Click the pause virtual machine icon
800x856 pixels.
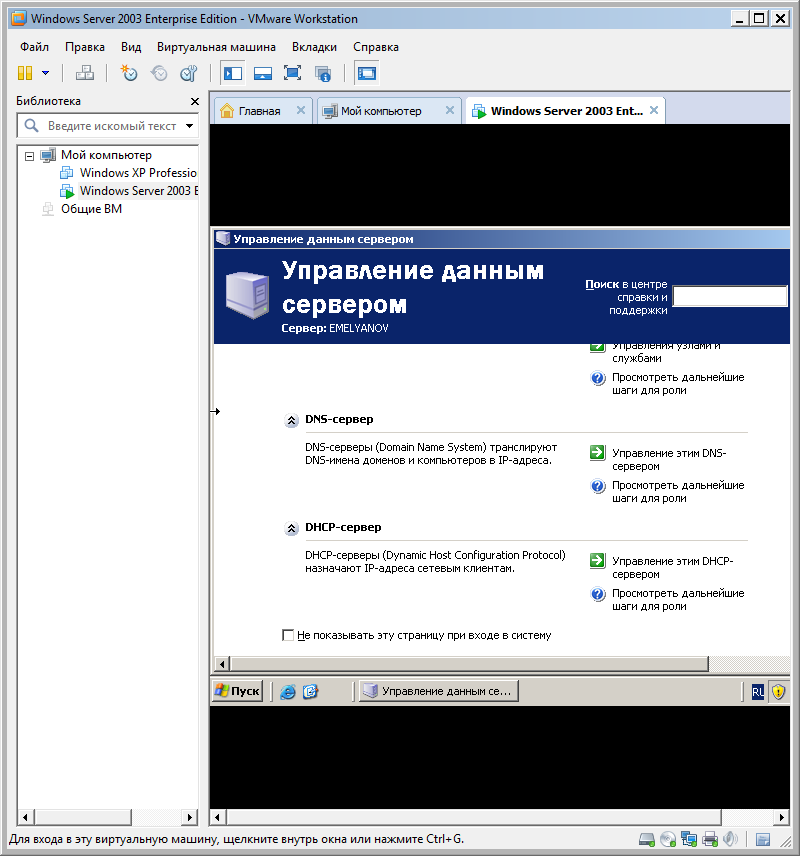[x=25, y=73]
